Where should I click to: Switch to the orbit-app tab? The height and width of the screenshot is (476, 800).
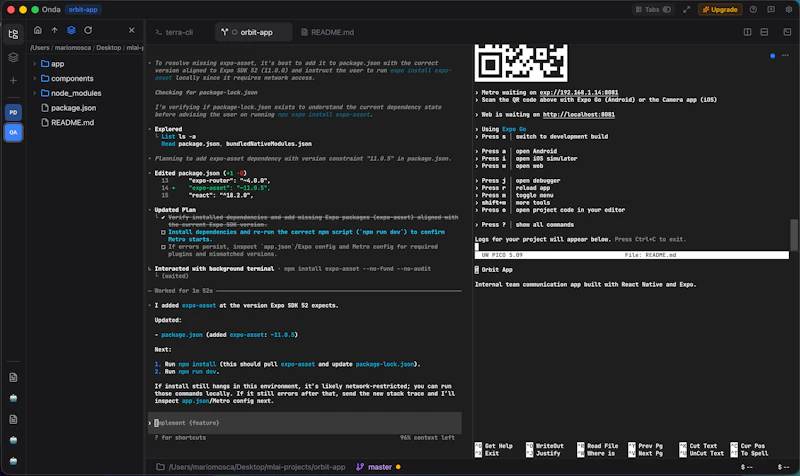[253, 32]
